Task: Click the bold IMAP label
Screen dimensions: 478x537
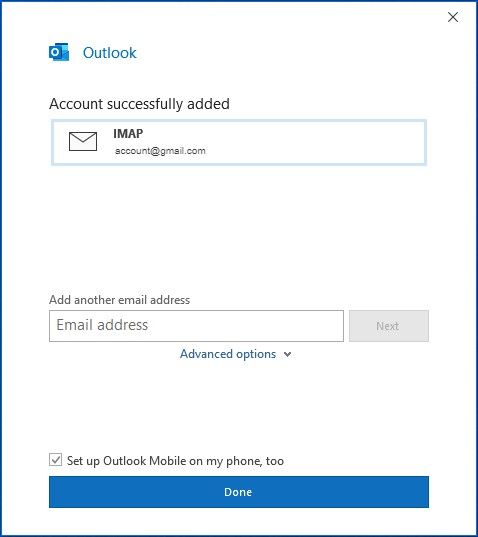Action: pyautogui.click(x=128, y=133)
